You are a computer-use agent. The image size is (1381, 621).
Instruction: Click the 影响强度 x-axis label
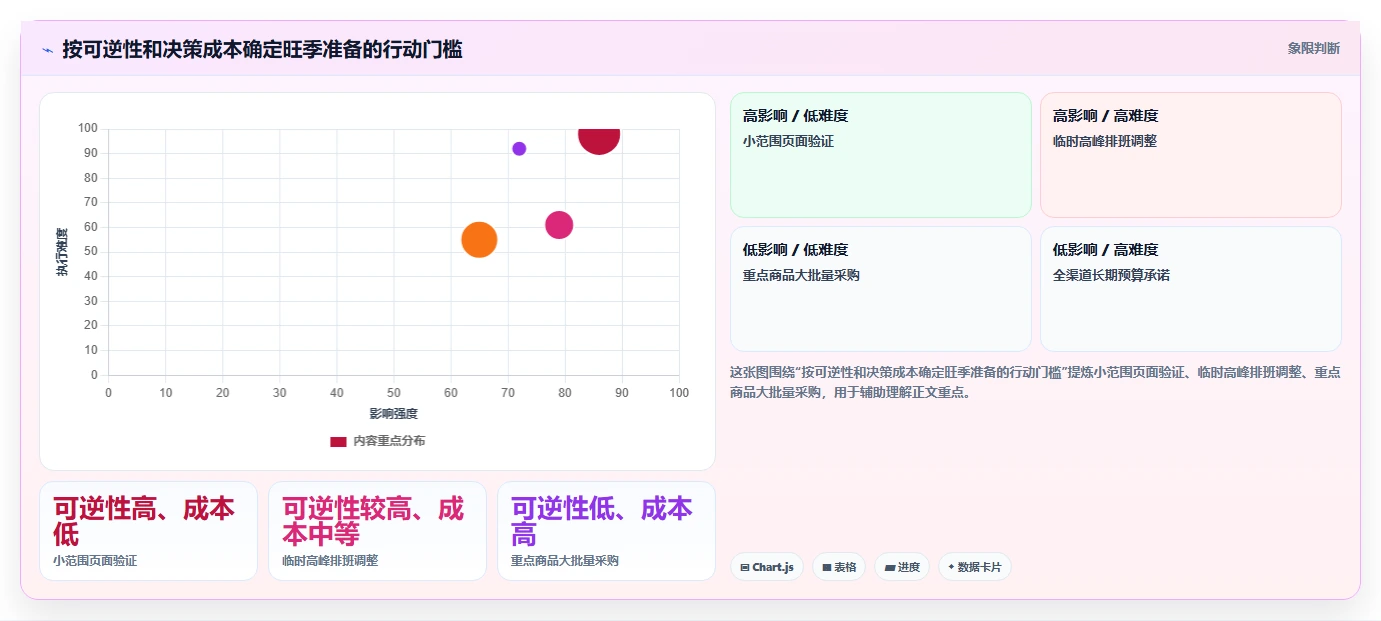[393, 413]
